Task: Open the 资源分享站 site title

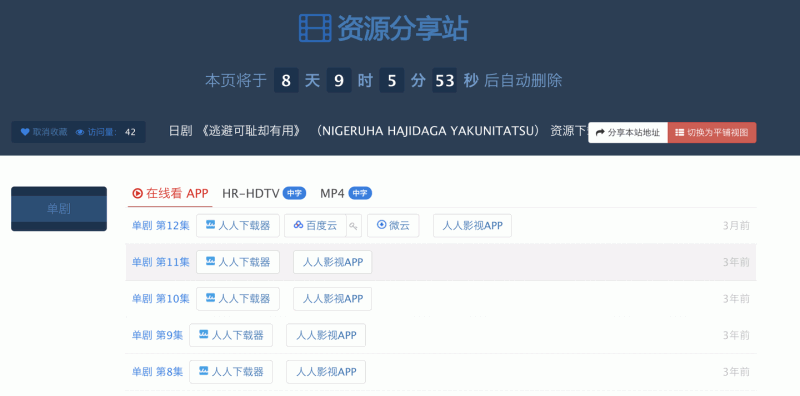Action: click(x=403, y=28)
